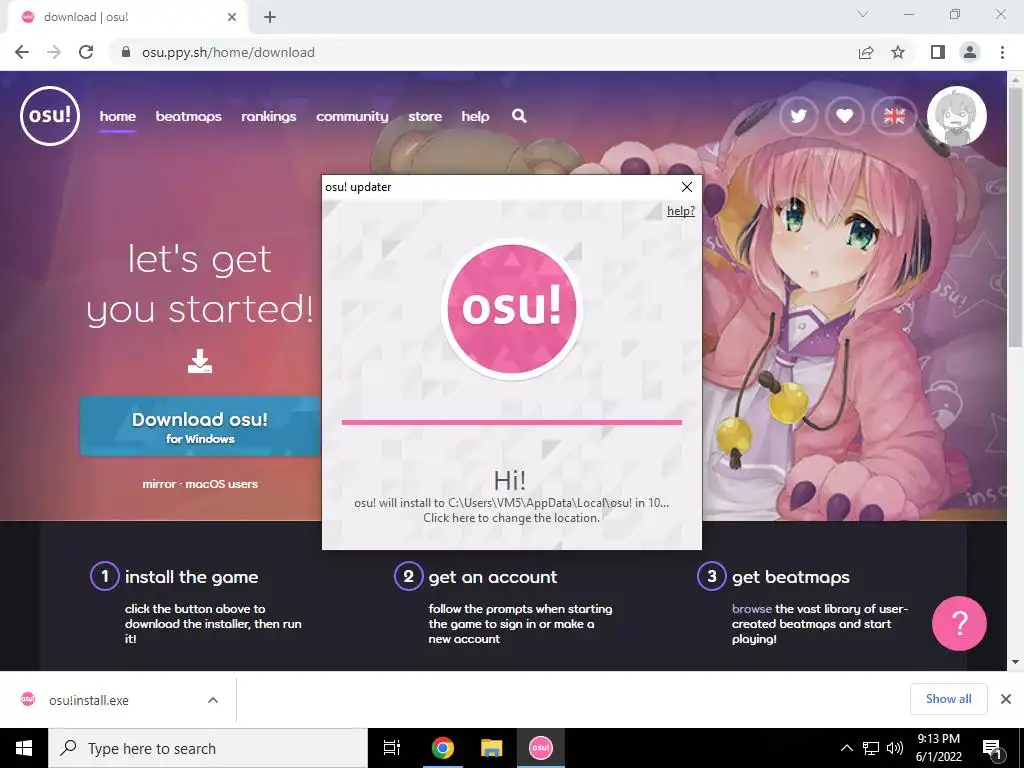Open Task View on the taskbar
Image resolution: width=1024 pixels, height=768 pixels.
(392, 748)
